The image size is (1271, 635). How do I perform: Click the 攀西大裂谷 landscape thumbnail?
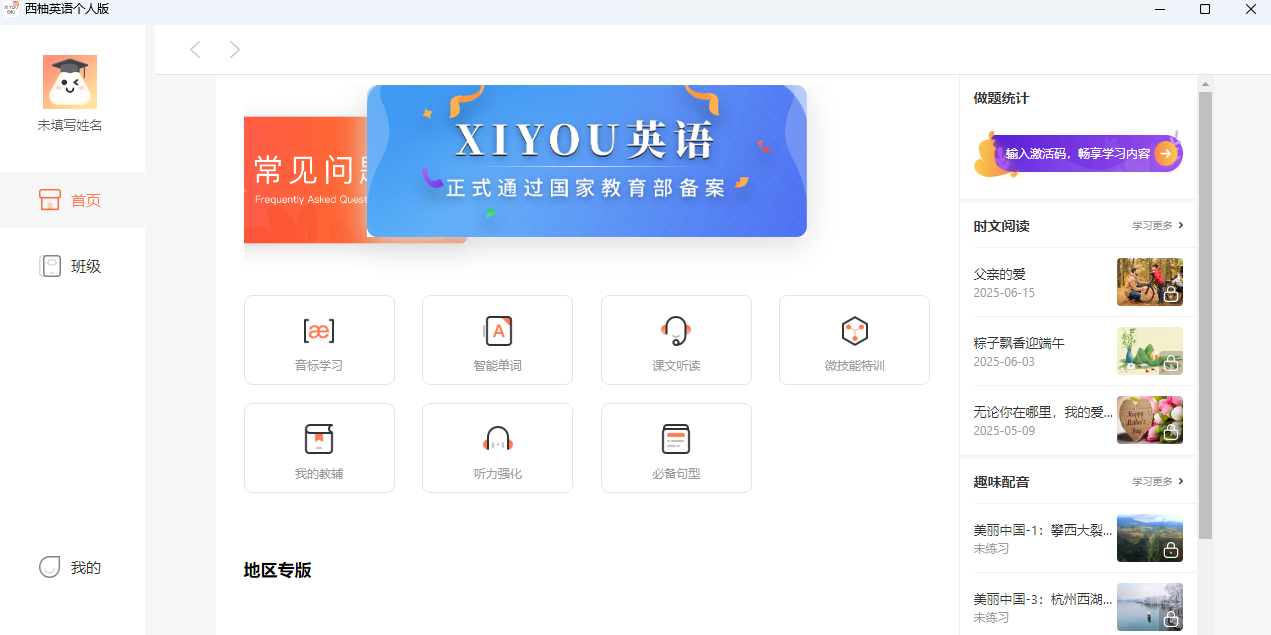[x=1150, y=539]
